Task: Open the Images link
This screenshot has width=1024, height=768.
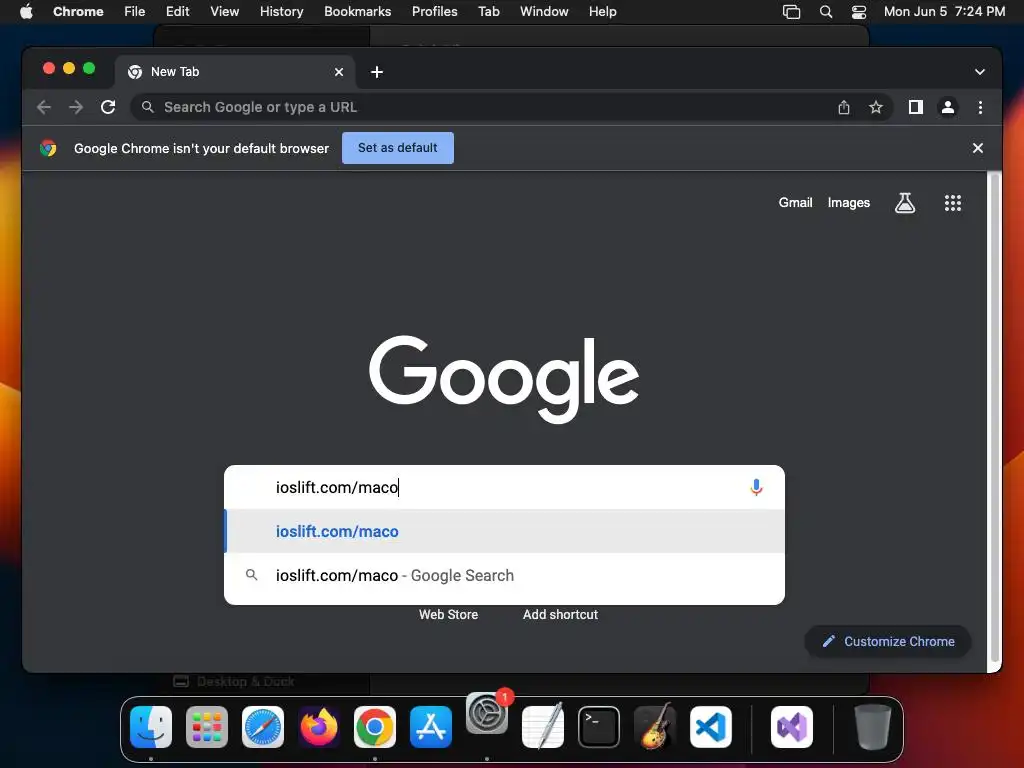Action: [x=848, y=203]
